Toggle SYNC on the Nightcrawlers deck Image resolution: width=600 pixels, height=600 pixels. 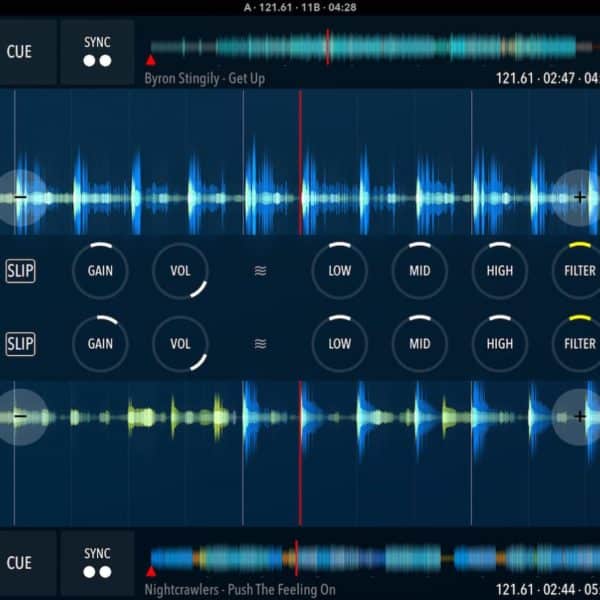tap(97, 562)
